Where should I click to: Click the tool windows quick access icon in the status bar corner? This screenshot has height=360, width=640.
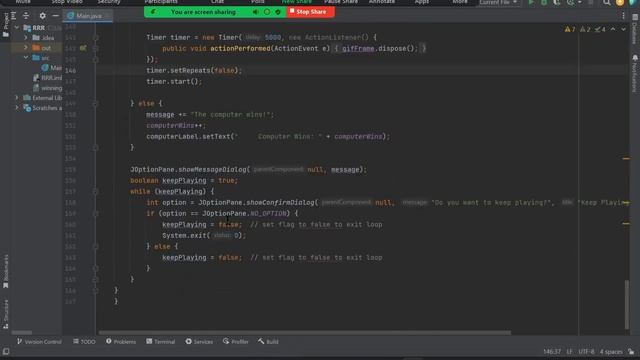(x=6, y=351)
